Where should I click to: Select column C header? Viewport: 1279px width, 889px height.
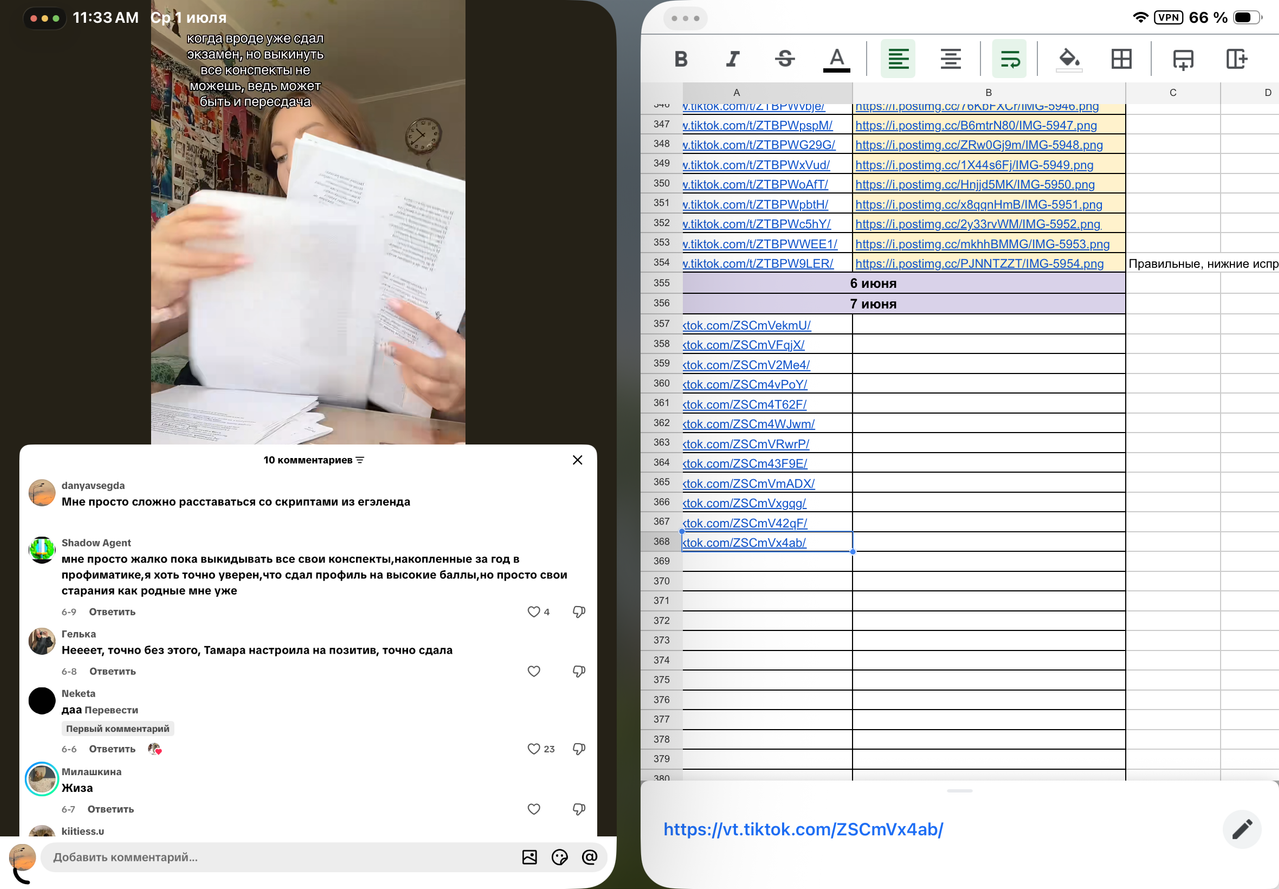pos(1173,93)
